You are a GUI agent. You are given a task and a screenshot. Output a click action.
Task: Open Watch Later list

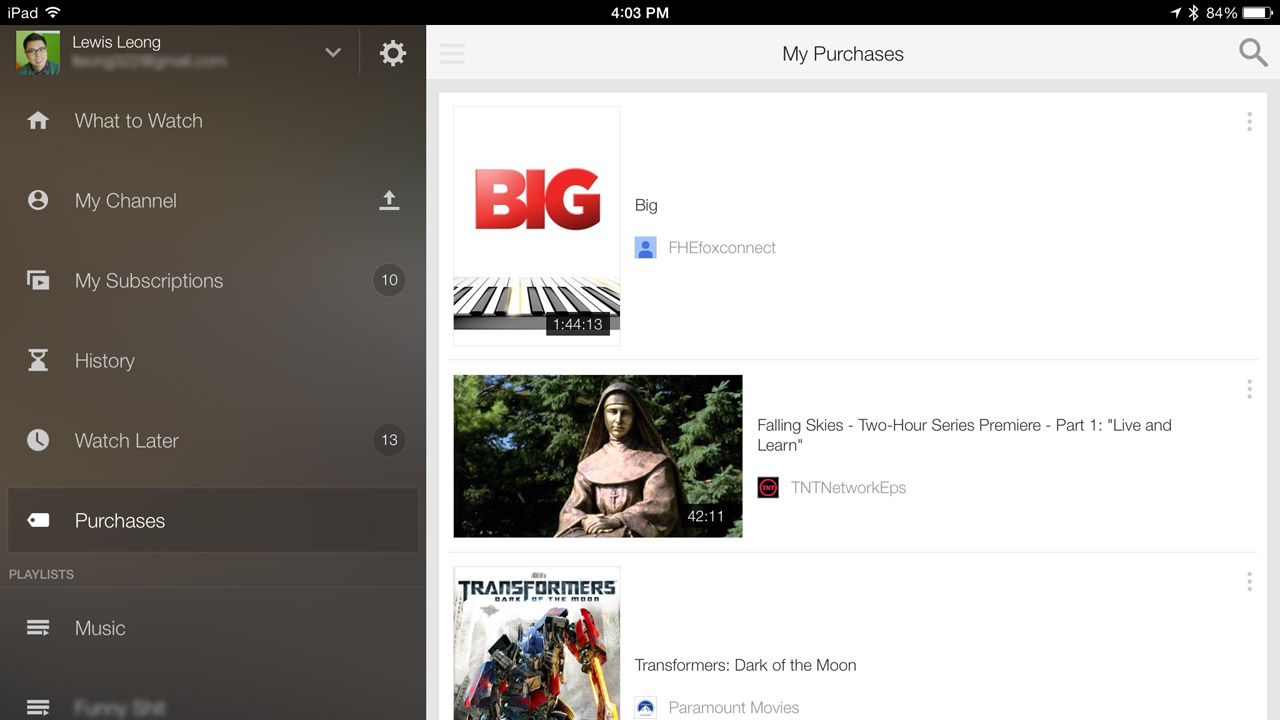tap(127, 441)
